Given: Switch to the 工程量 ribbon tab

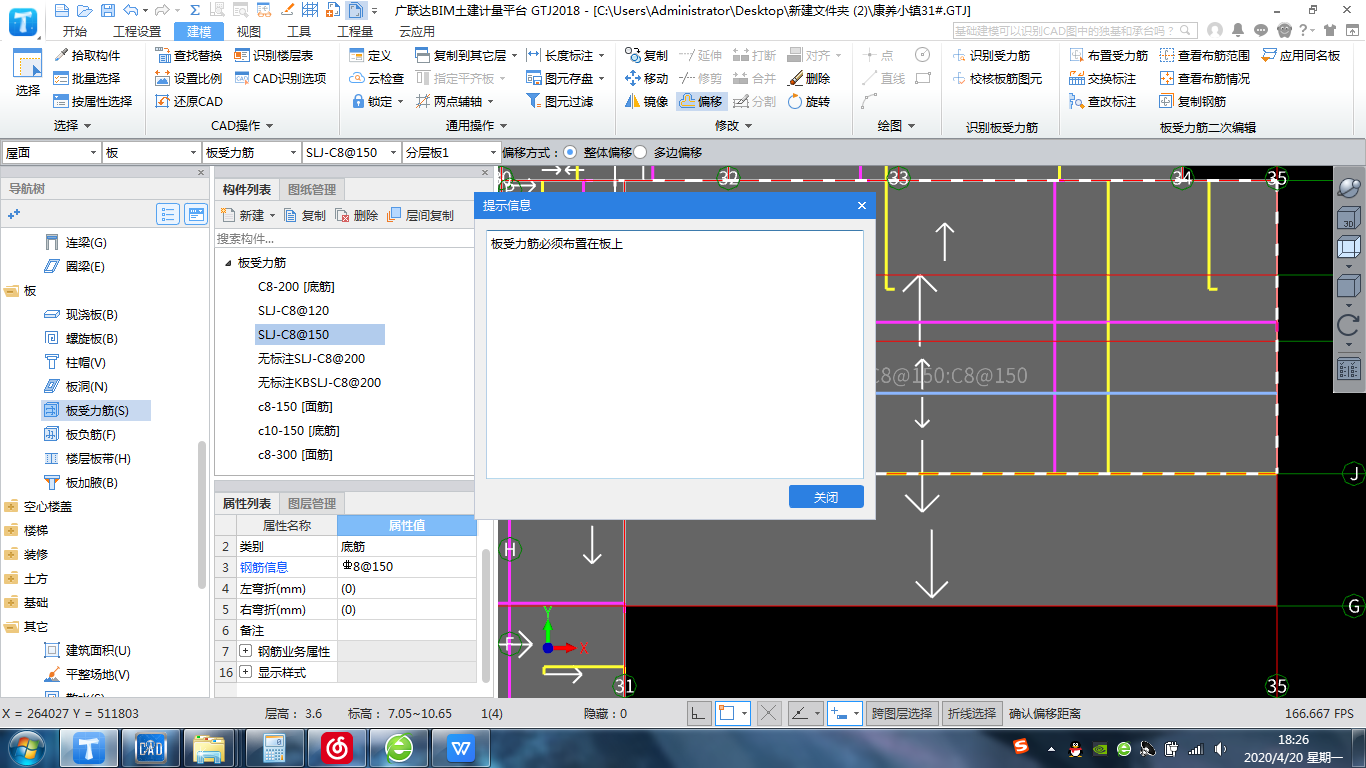Looking at the screenshot, I should click(x=354, y=31).
